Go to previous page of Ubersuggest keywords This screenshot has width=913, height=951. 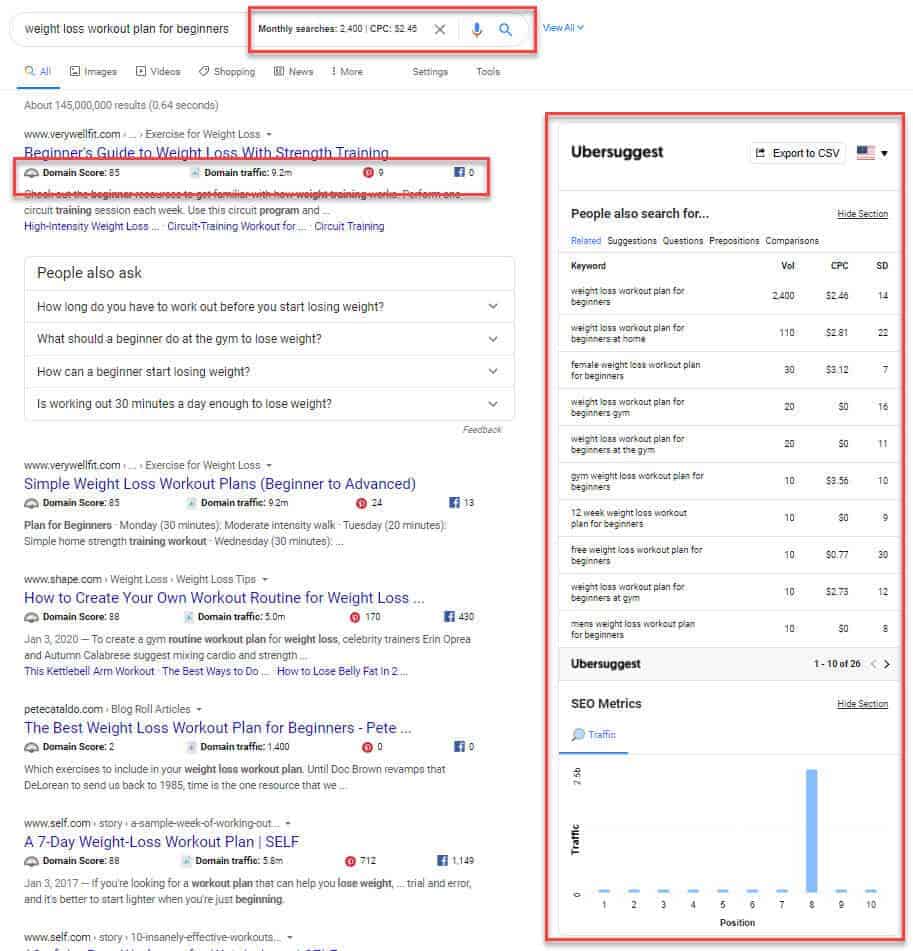point(871,664)
